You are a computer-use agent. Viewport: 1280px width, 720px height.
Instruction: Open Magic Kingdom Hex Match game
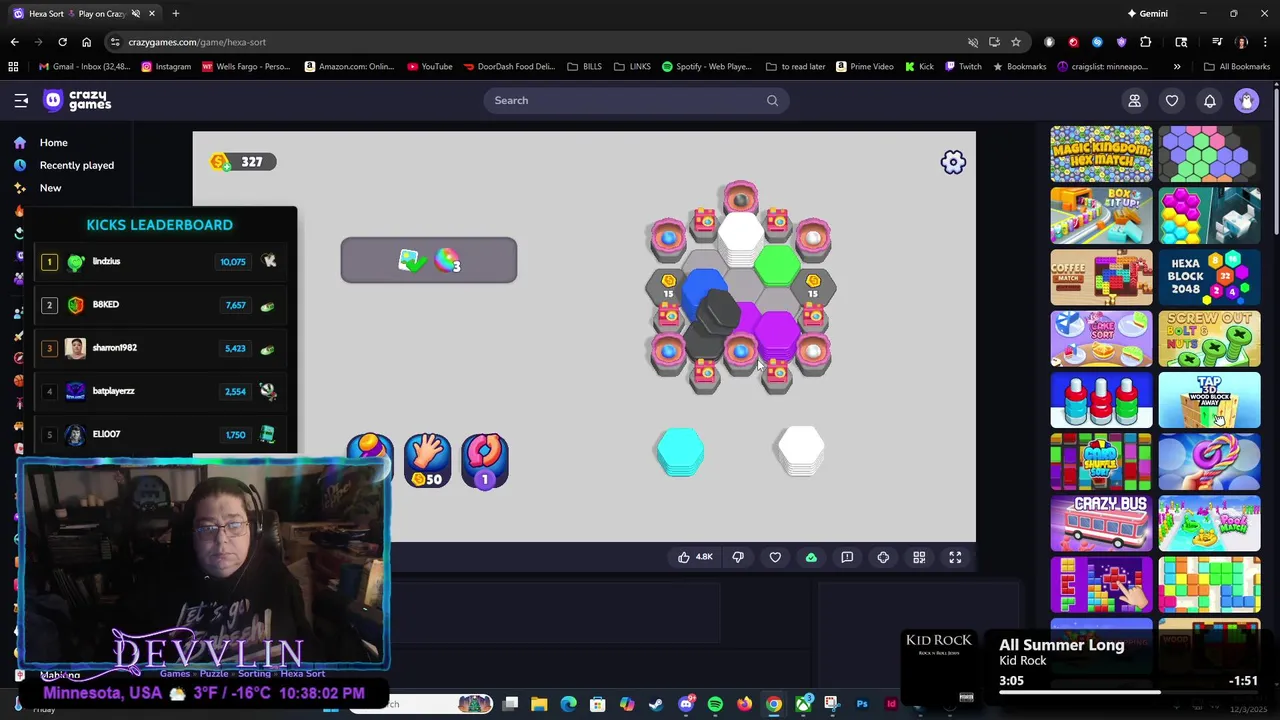point(1101,154)
